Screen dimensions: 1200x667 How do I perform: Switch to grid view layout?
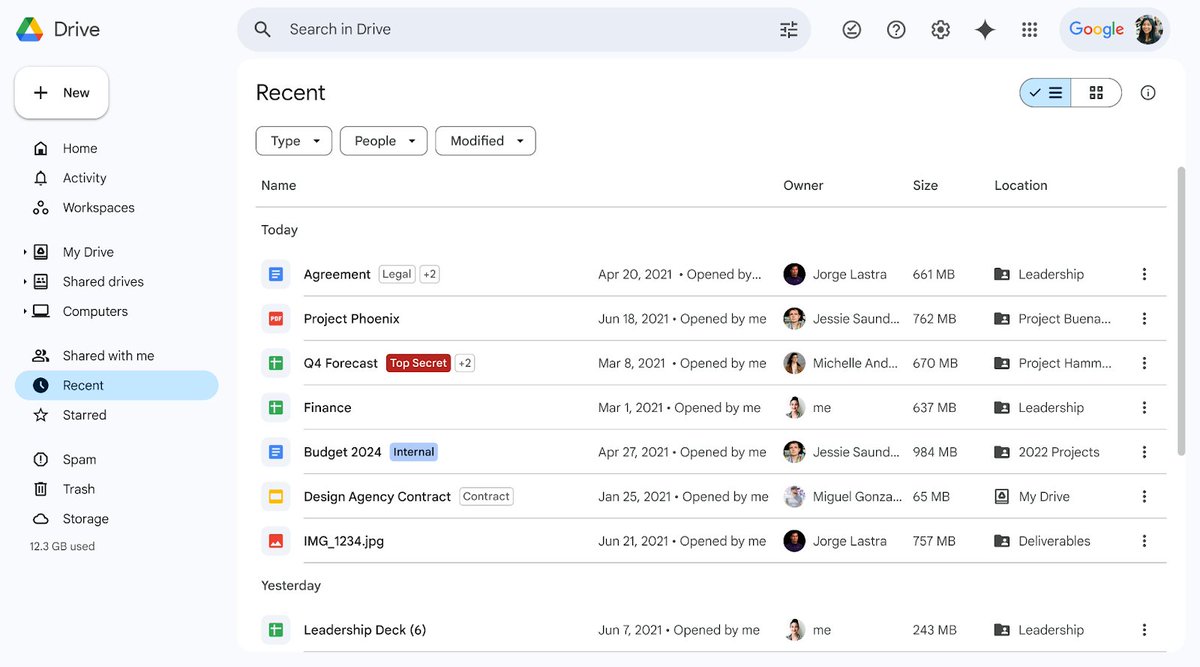(x=1096, y=92)
